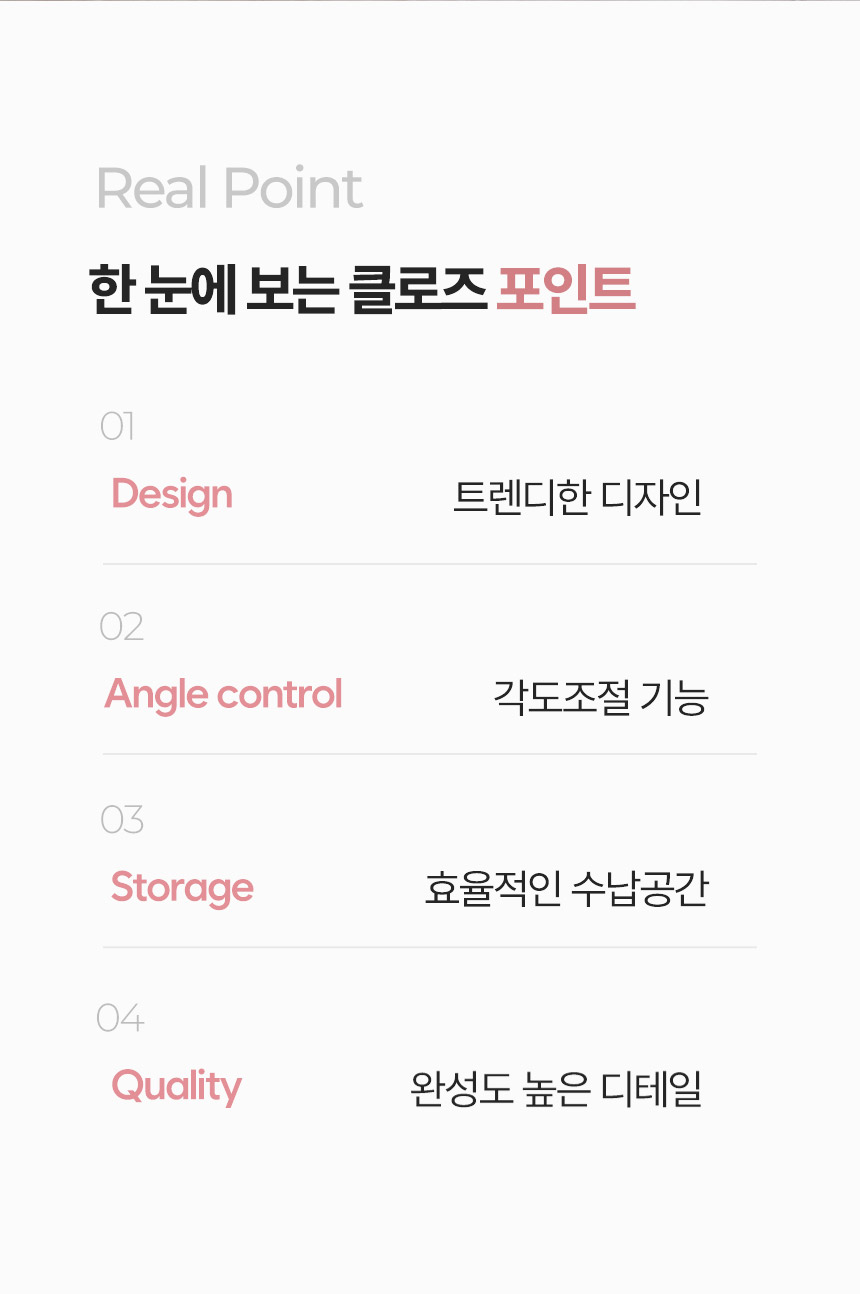Open the Angle control point
Image resolution: width=860 pixels, height=1294 pixels.
click(x=224, y=694)
